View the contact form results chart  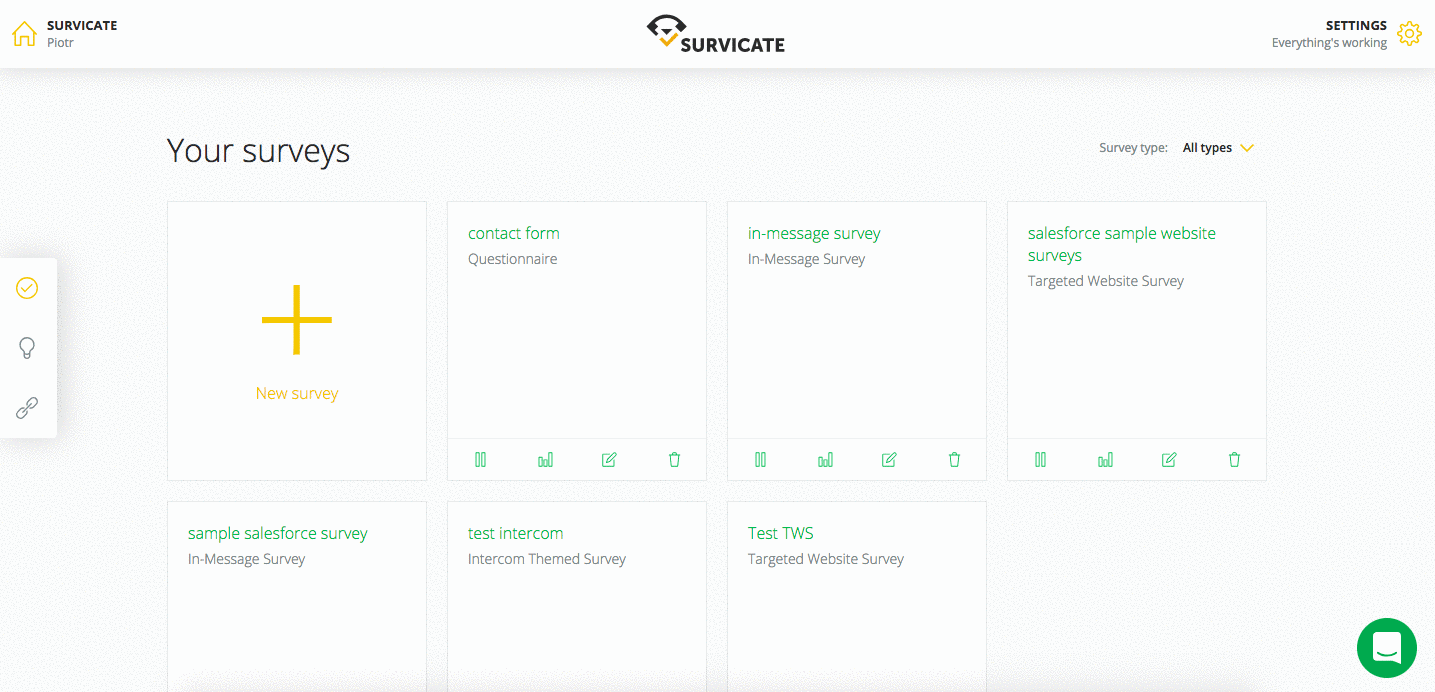[545, 460]
